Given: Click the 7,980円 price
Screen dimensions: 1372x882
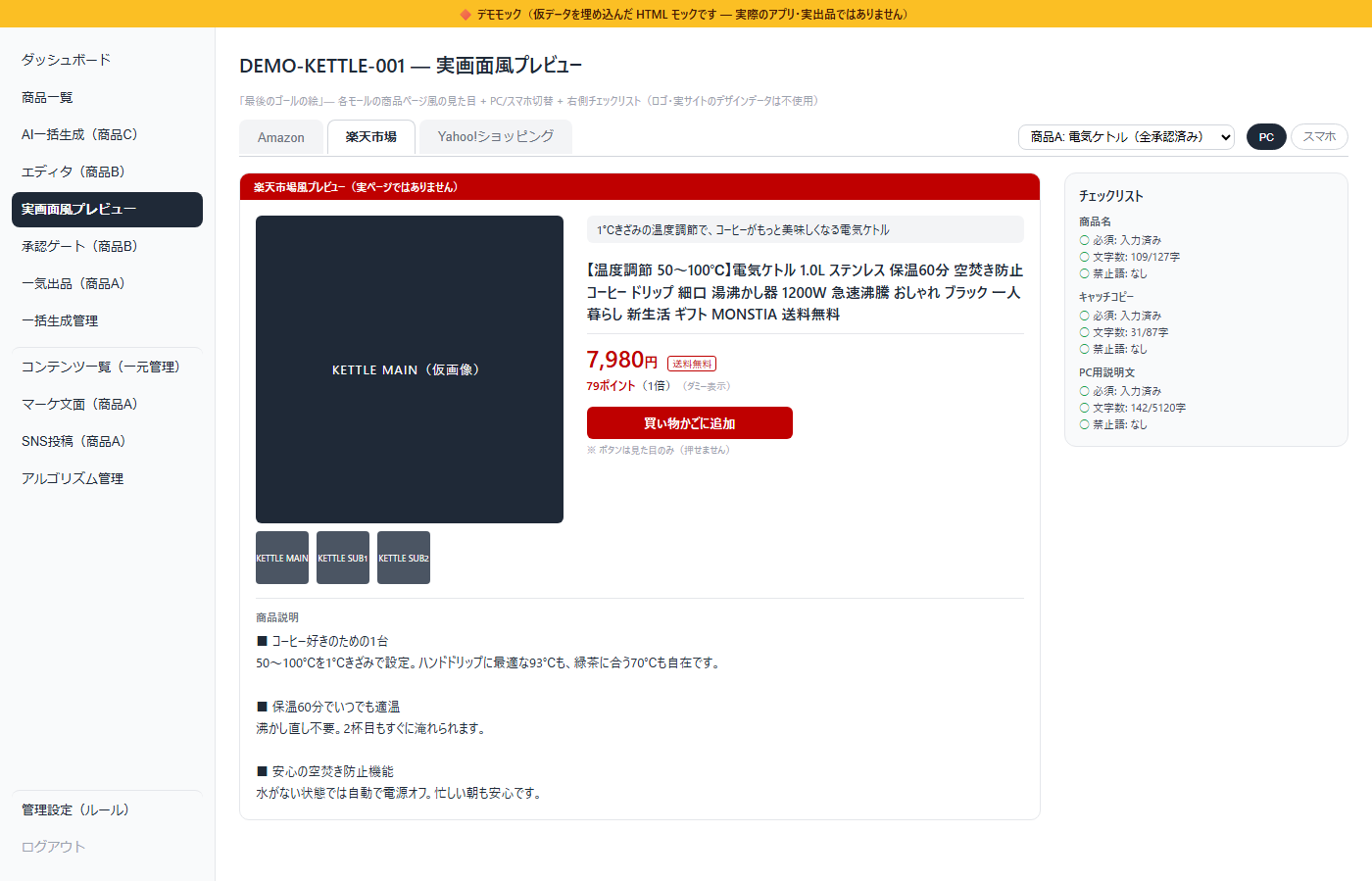Looking at the screenshot, I should (x=621, y=360).
